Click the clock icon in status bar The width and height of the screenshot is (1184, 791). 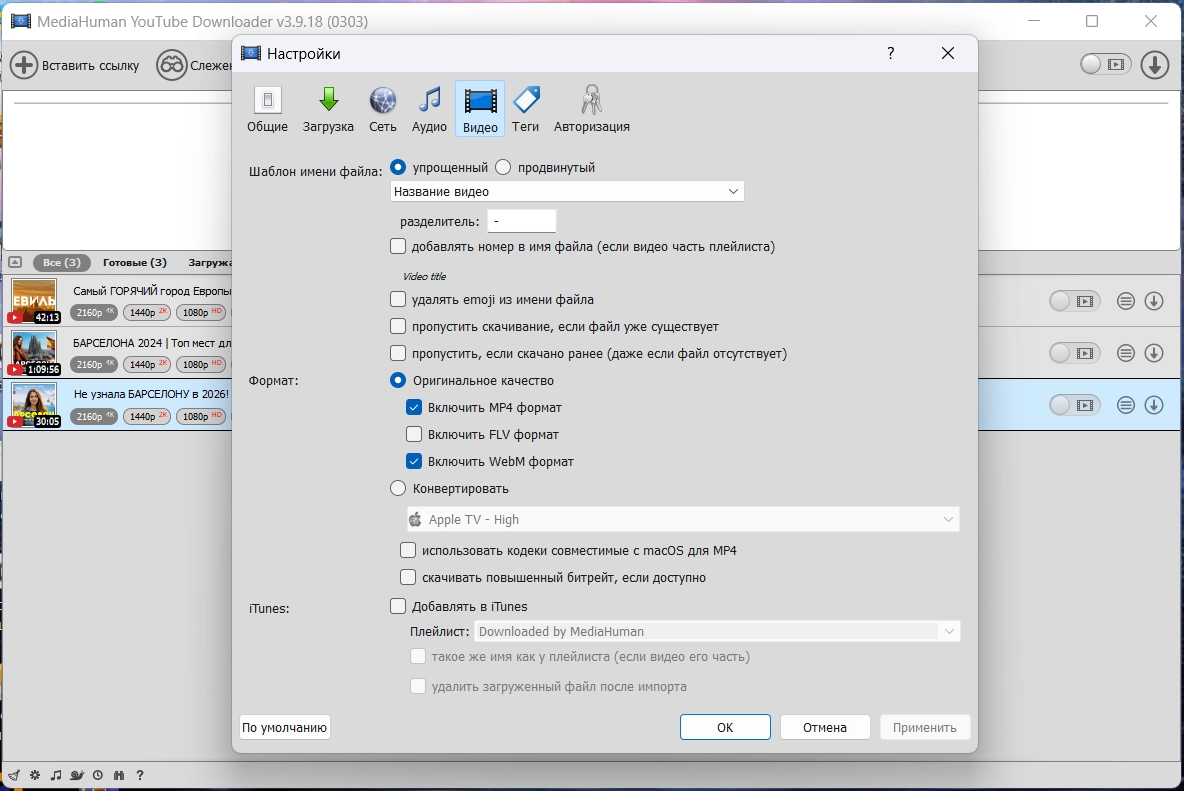click(x=97, y=775)
